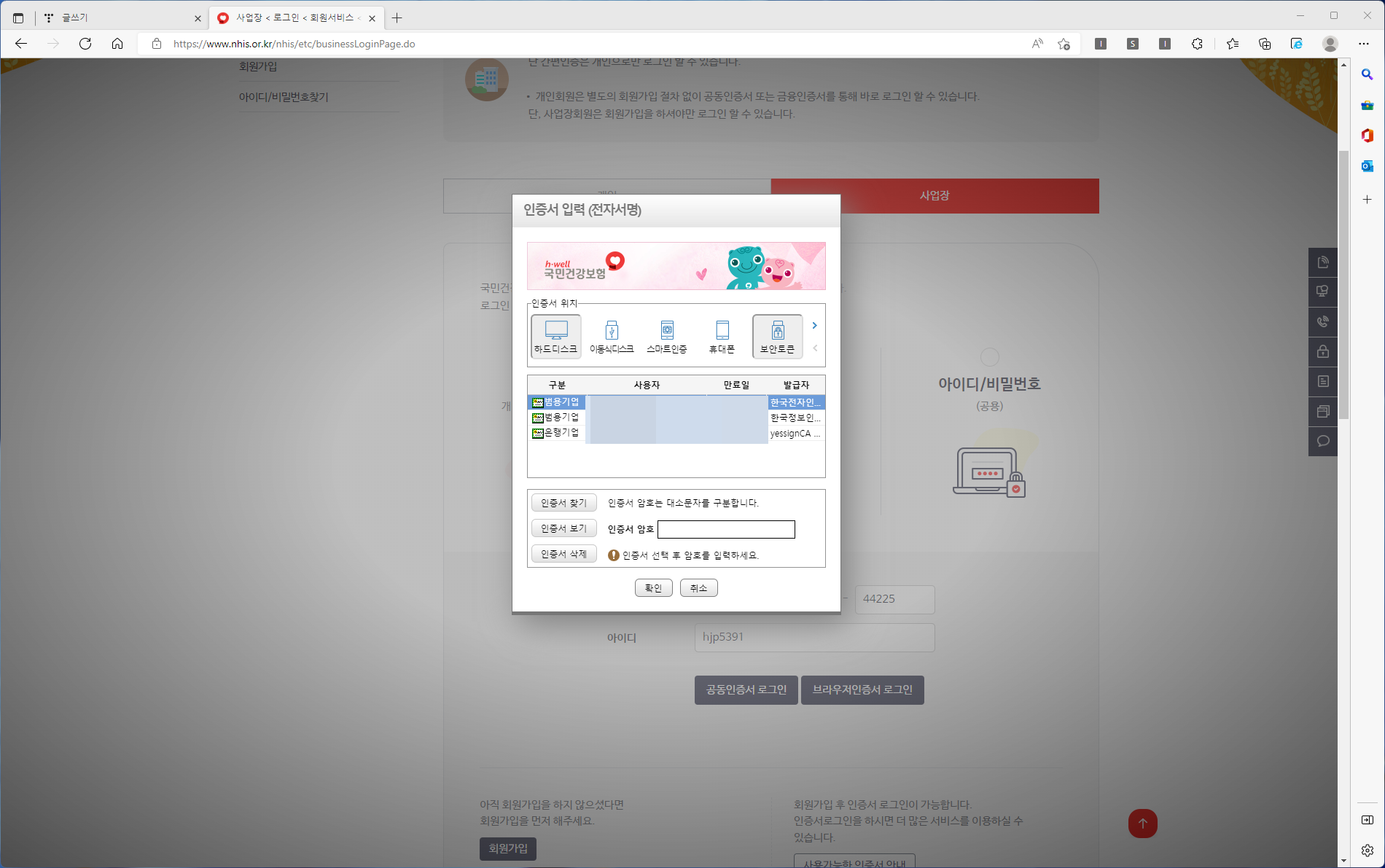The height and width of the screenshot is (868, 1385).
Task: Click the address bar URL
Action: click(294, 44)
